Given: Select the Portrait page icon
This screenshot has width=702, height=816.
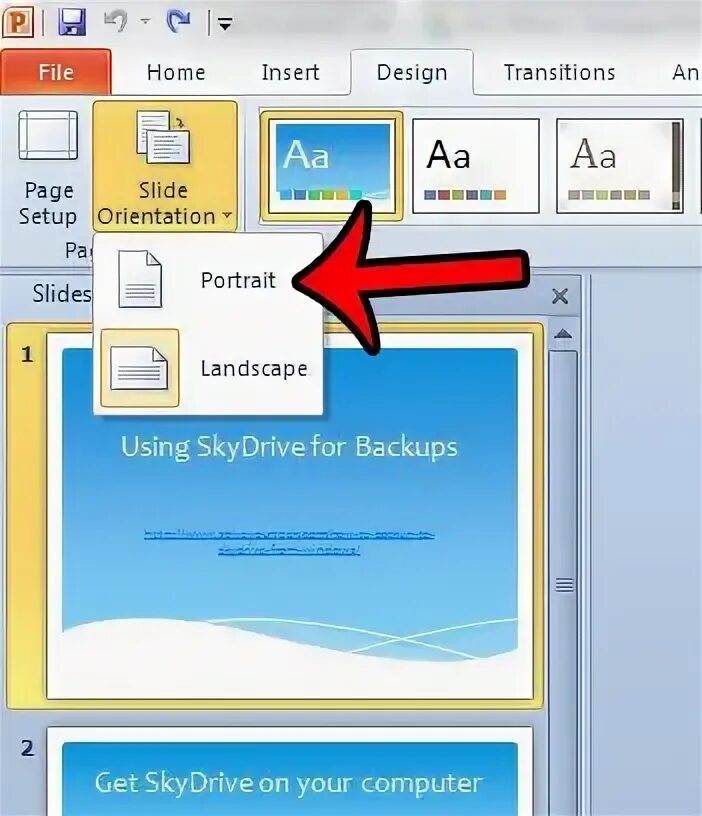Looking at the screenshot, I should [x=139, y=279].
